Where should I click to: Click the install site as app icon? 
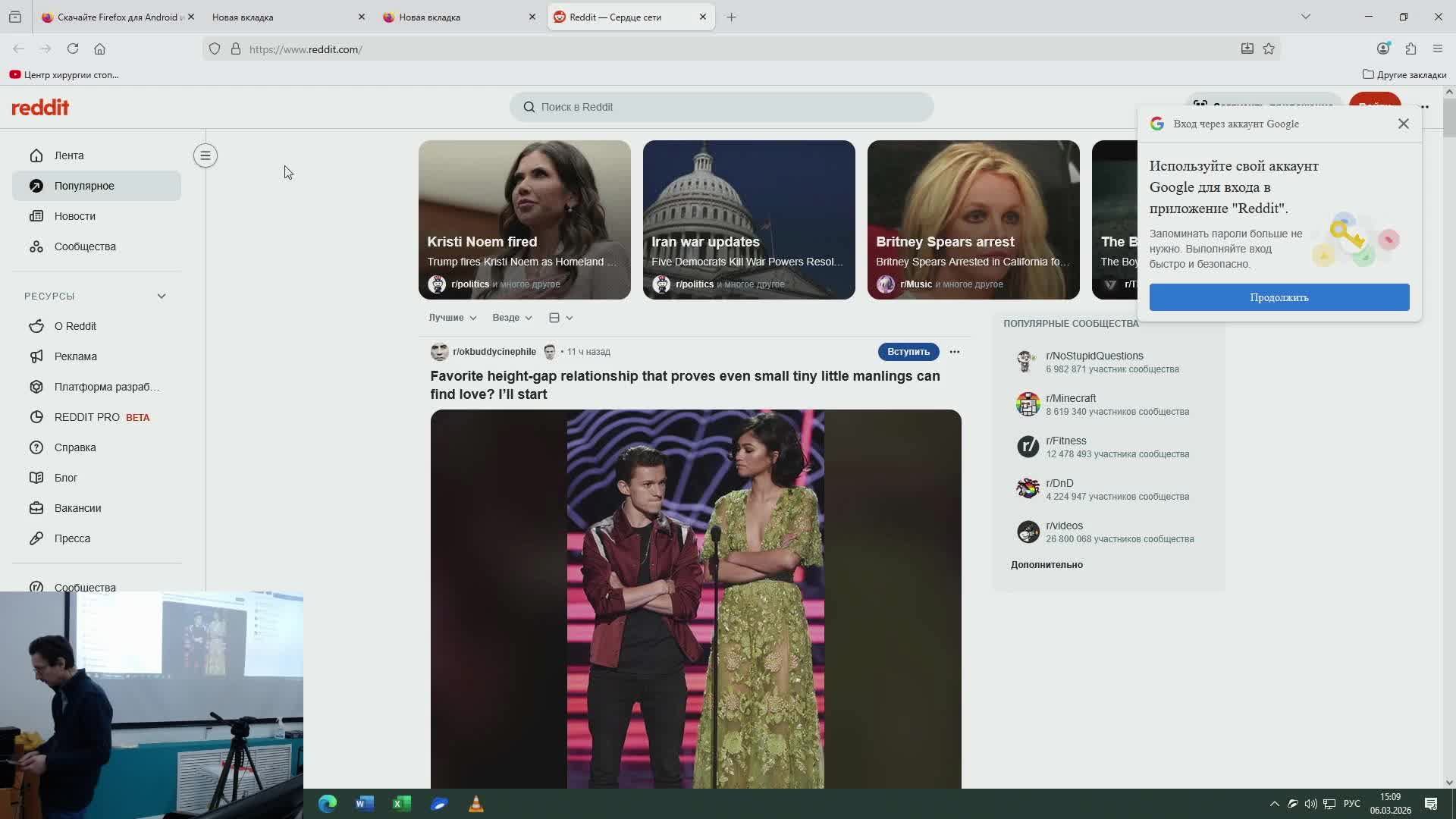coord(1247,49)
